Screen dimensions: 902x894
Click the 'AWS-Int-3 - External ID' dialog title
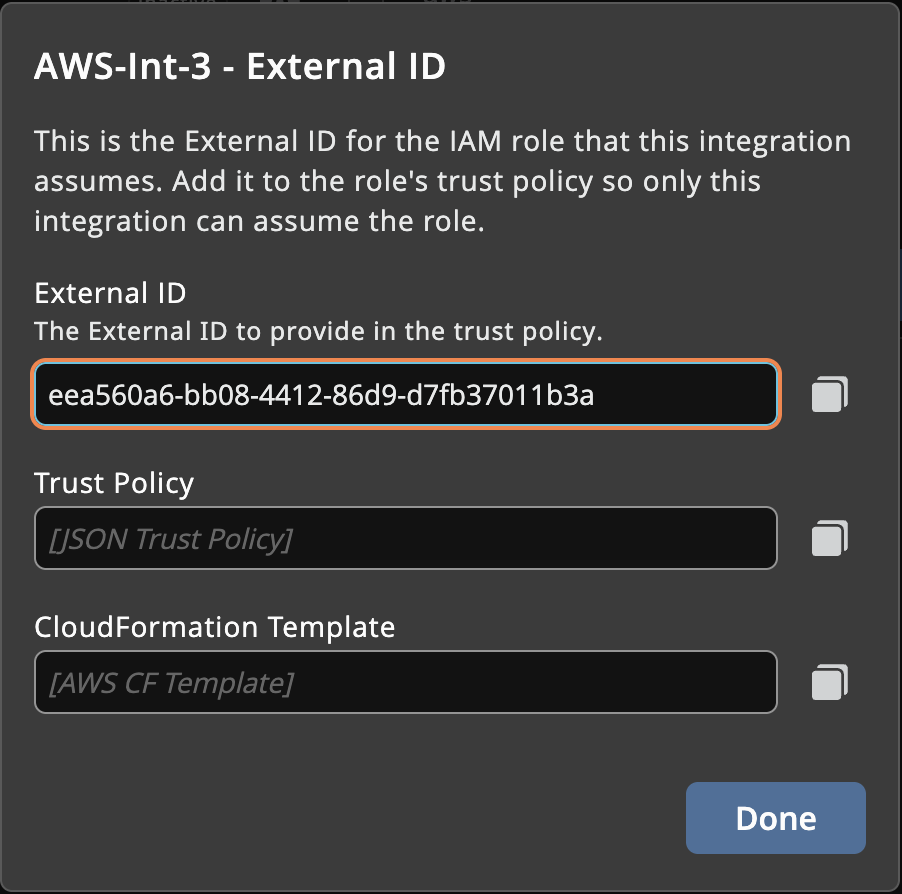pos(240,66)
